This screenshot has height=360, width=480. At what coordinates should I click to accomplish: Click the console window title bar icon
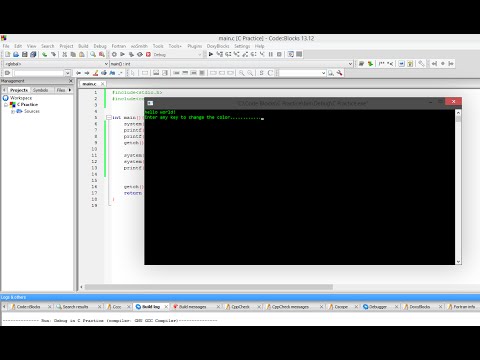pyautogui.click(x=150, y=103)
